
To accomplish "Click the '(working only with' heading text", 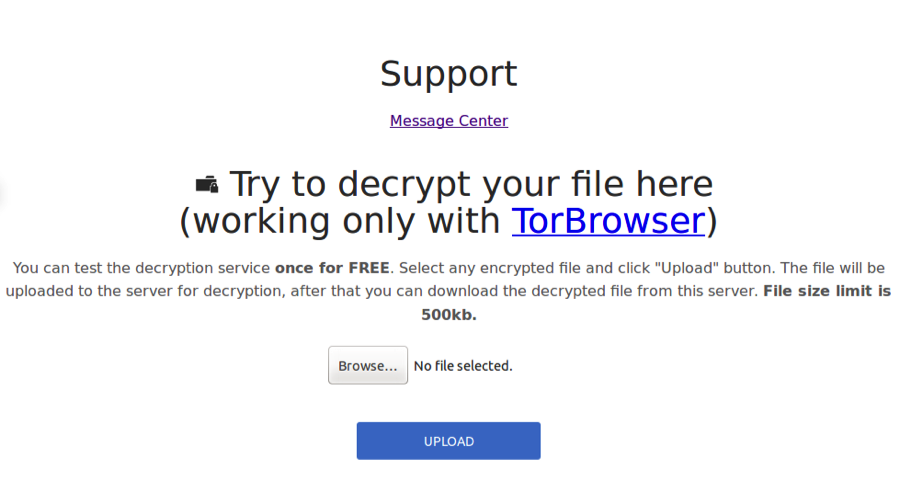I will pyautogui.click(x=340, y=221).
